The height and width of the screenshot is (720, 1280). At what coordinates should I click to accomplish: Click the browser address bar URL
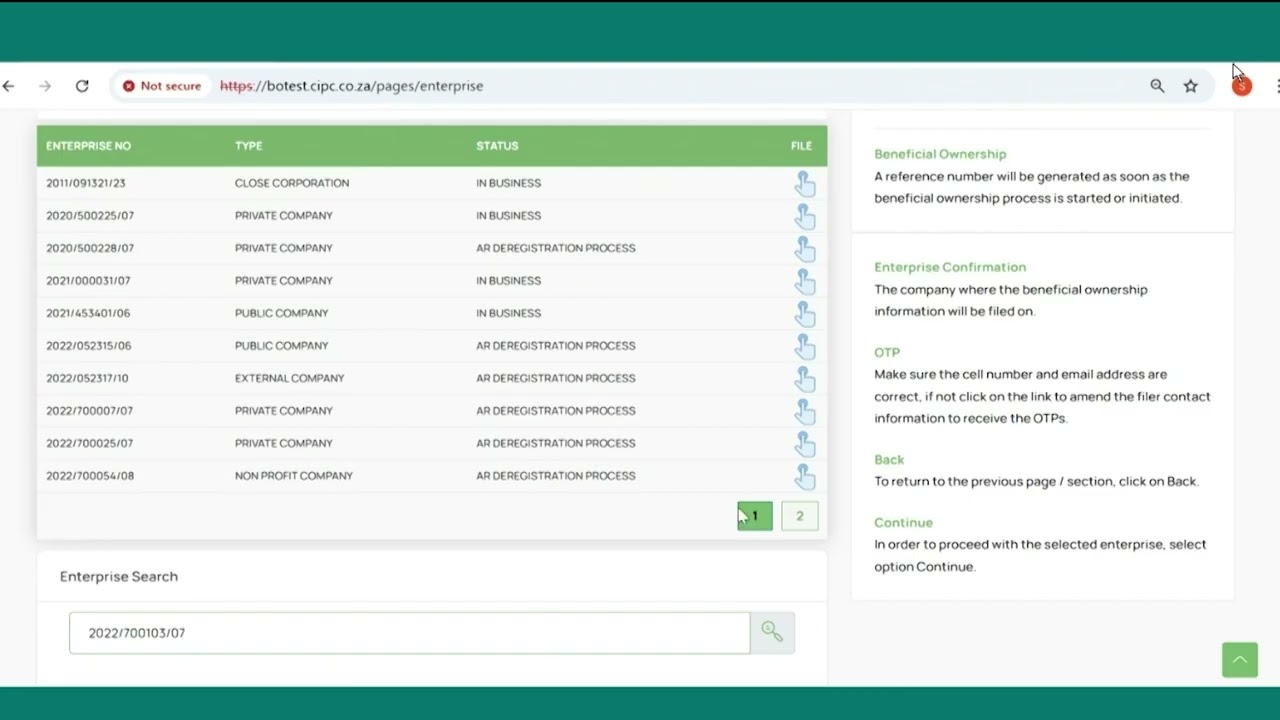[351, 86]
